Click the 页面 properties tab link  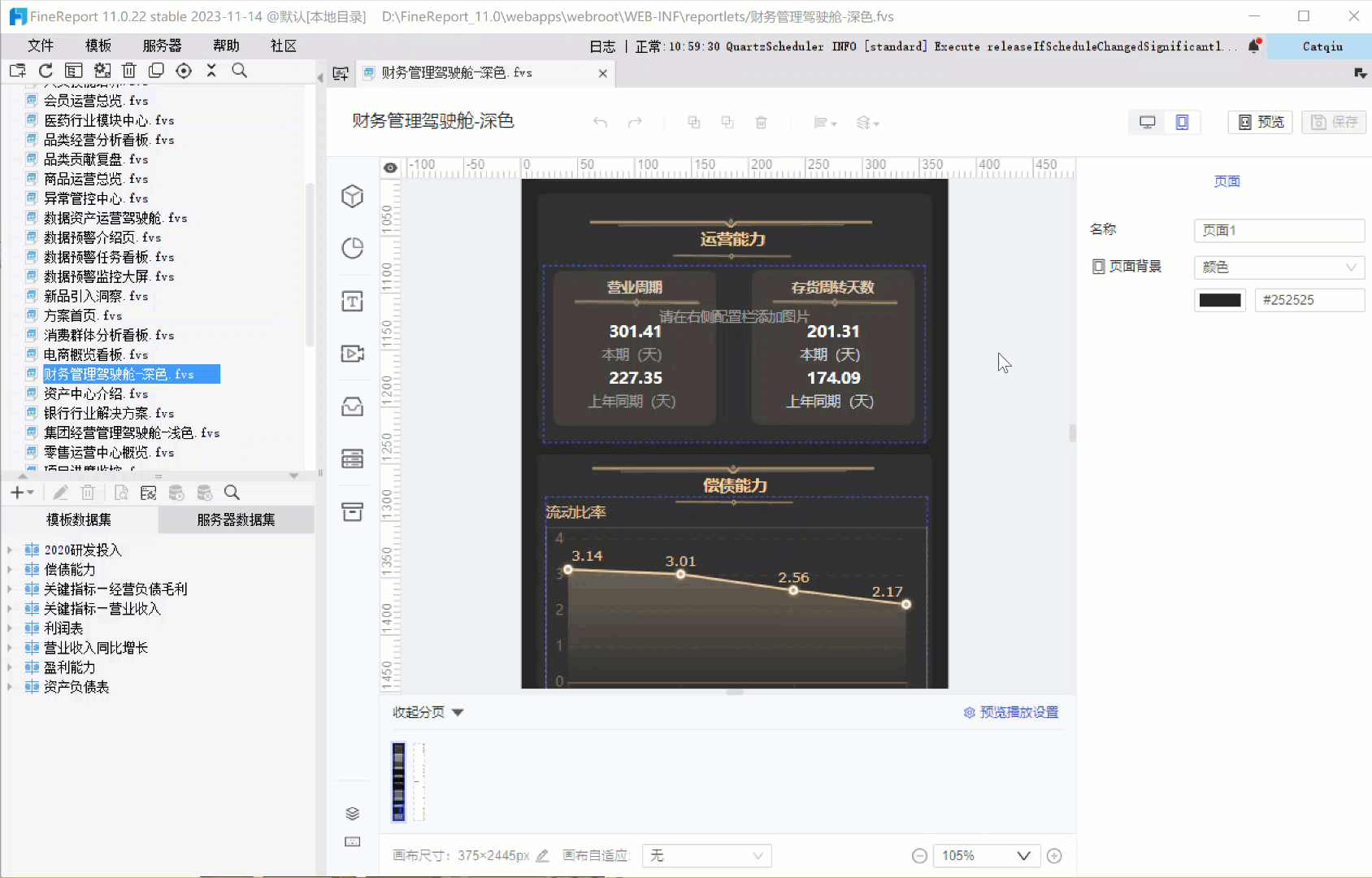(1227, 181)
